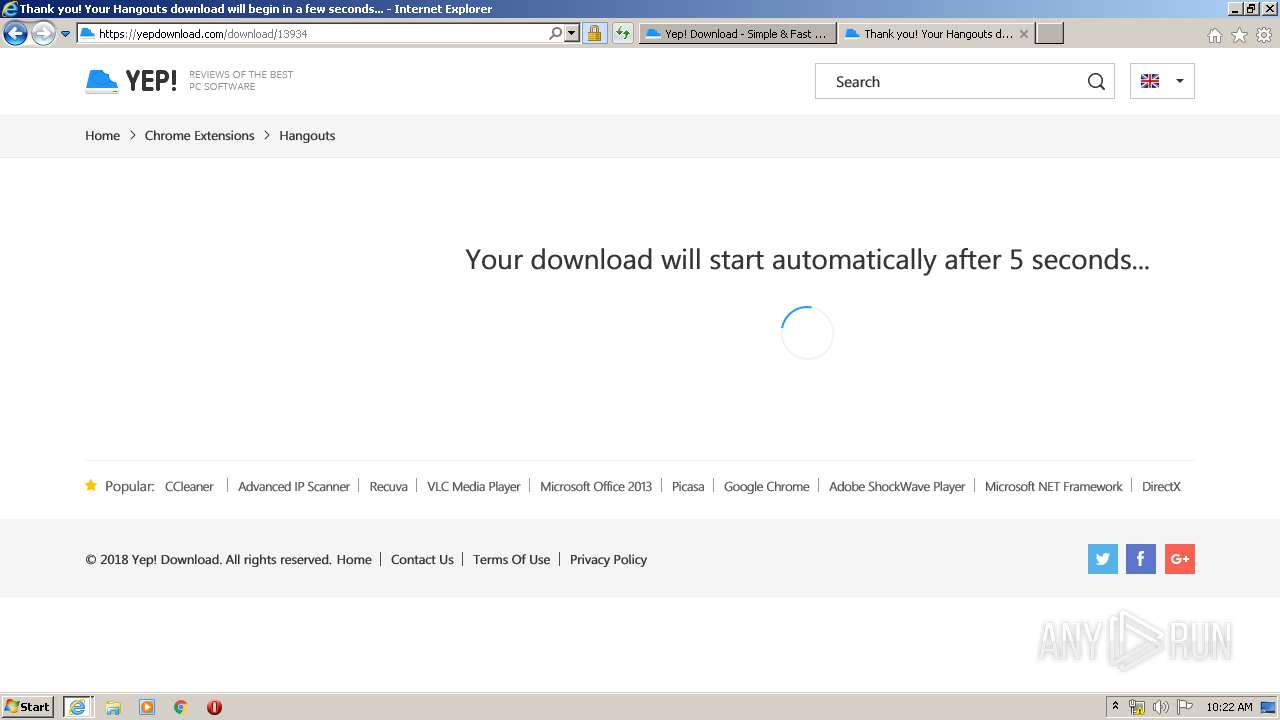Open the Recuva popular link
1280x720 pixels.
[388, 487]
